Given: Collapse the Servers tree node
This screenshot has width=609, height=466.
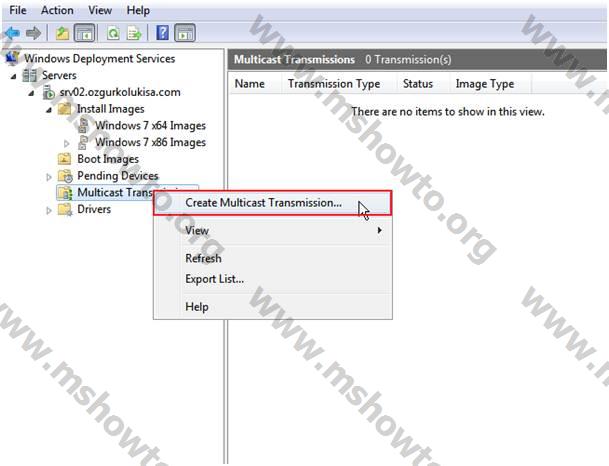Looking at the screenshot, I should [14, 76].
